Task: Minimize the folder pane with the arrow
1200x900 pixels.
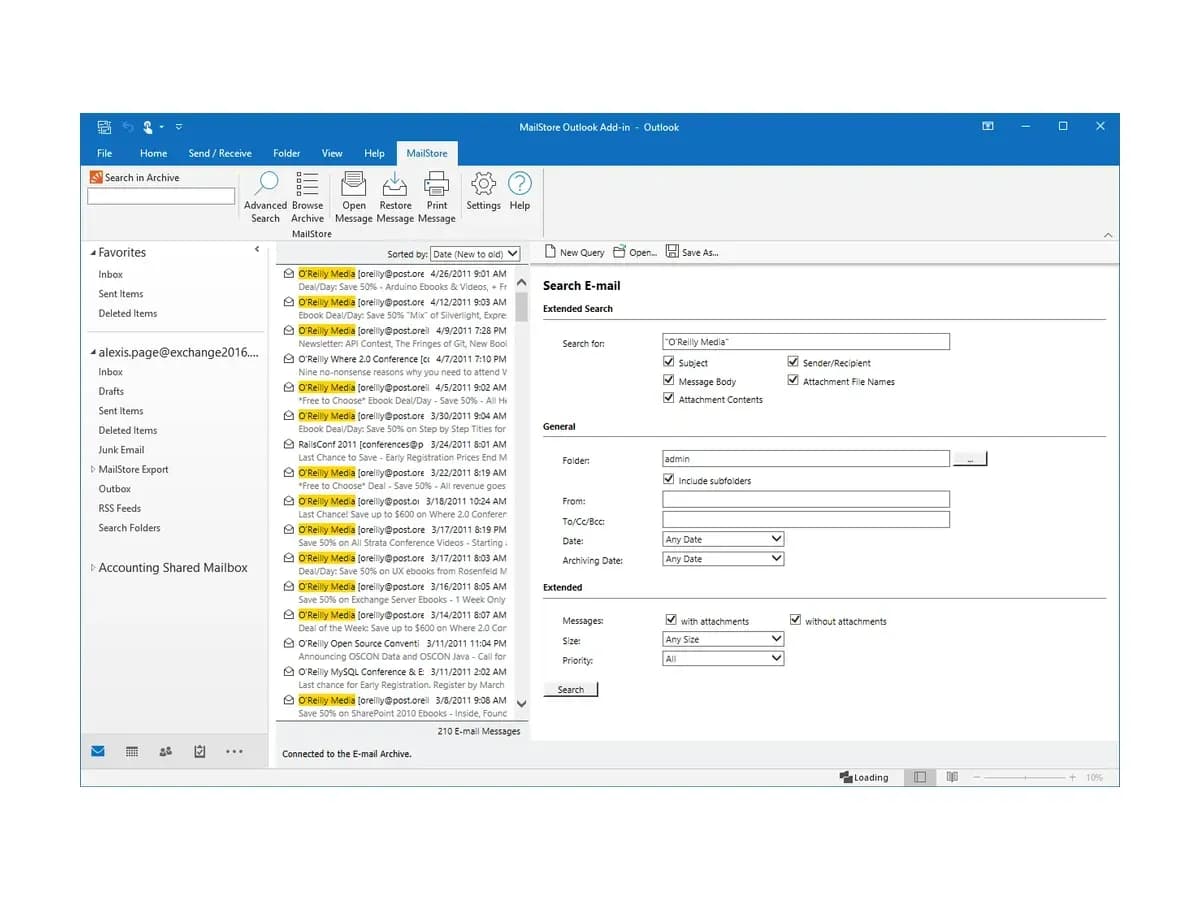Action: tap(257, 250)
